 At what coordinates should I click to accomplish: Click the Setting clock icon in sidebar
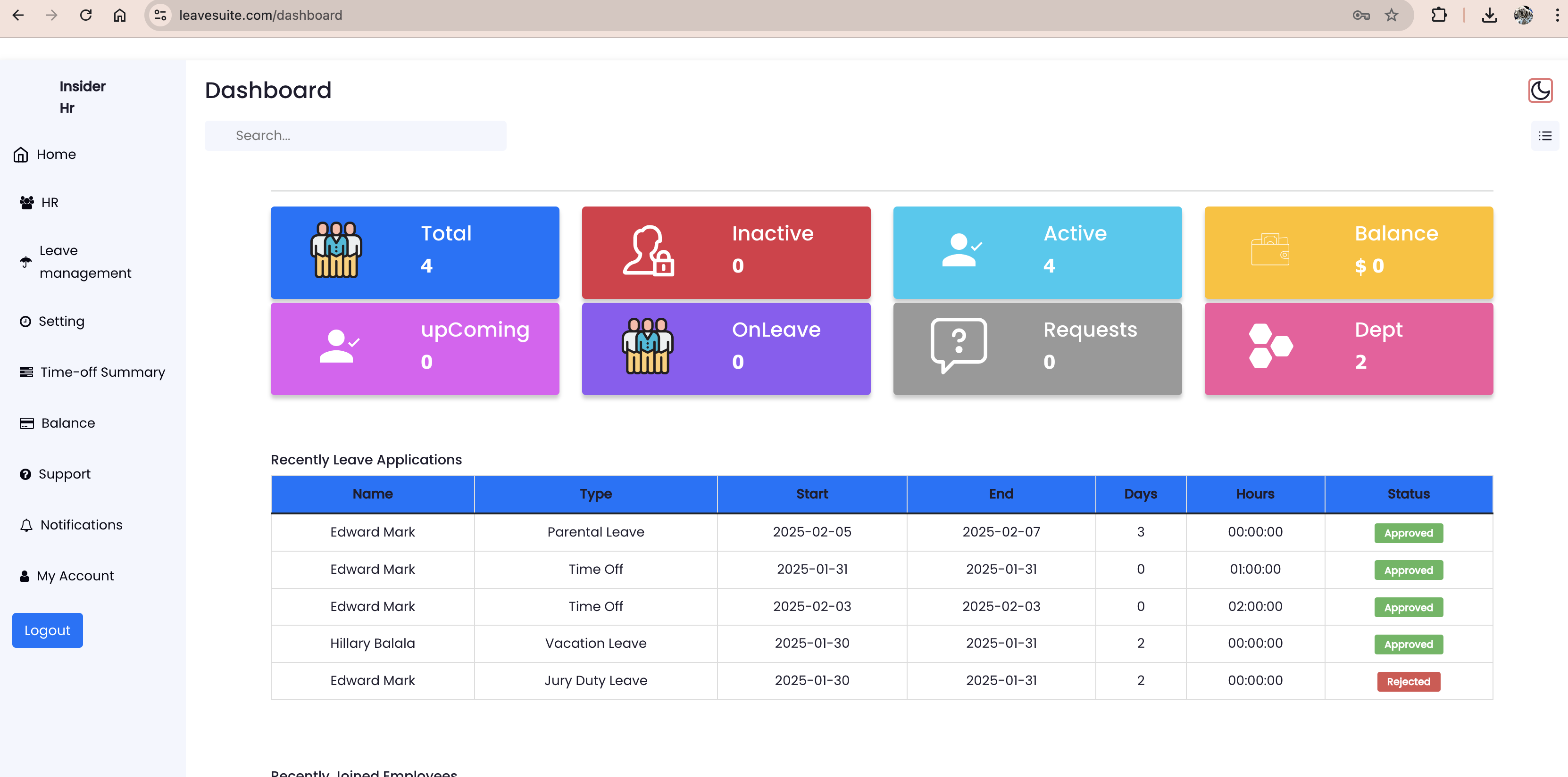coord(25,321)
